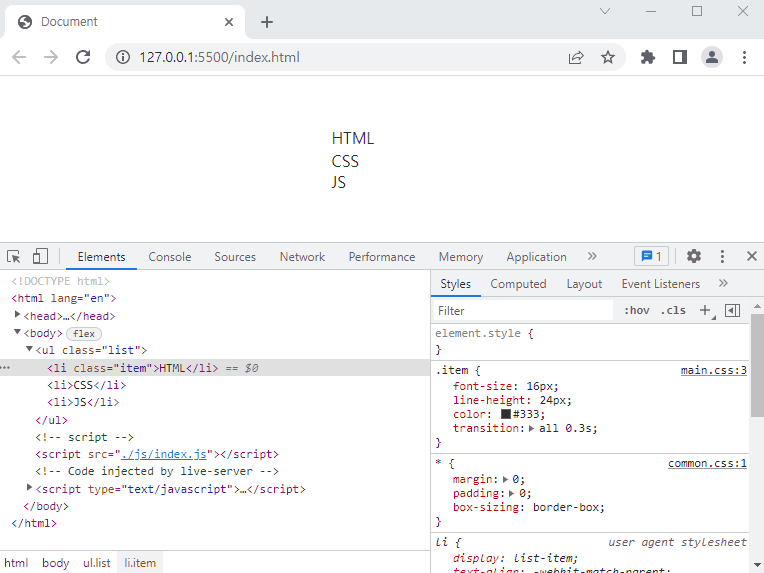764x573 pixels.
Task: Select the Styles tab
Action: (x=455, y=284)
